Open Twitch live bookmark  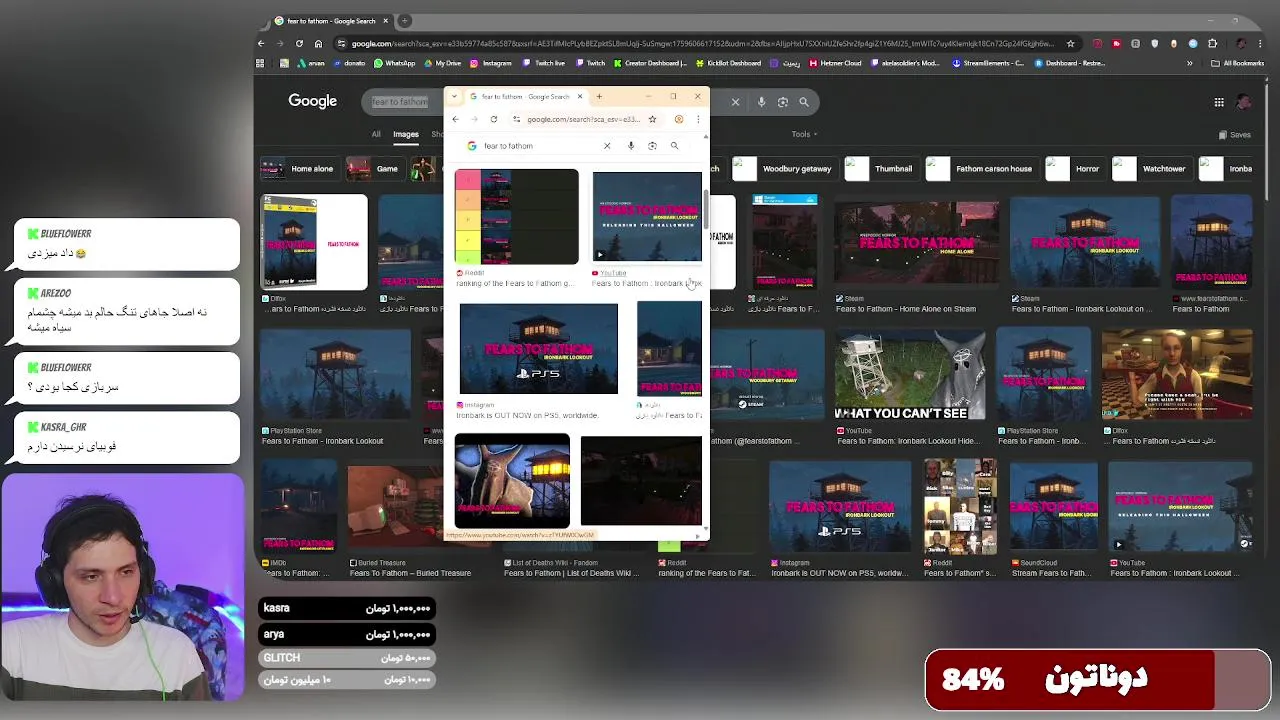[543, 63]
